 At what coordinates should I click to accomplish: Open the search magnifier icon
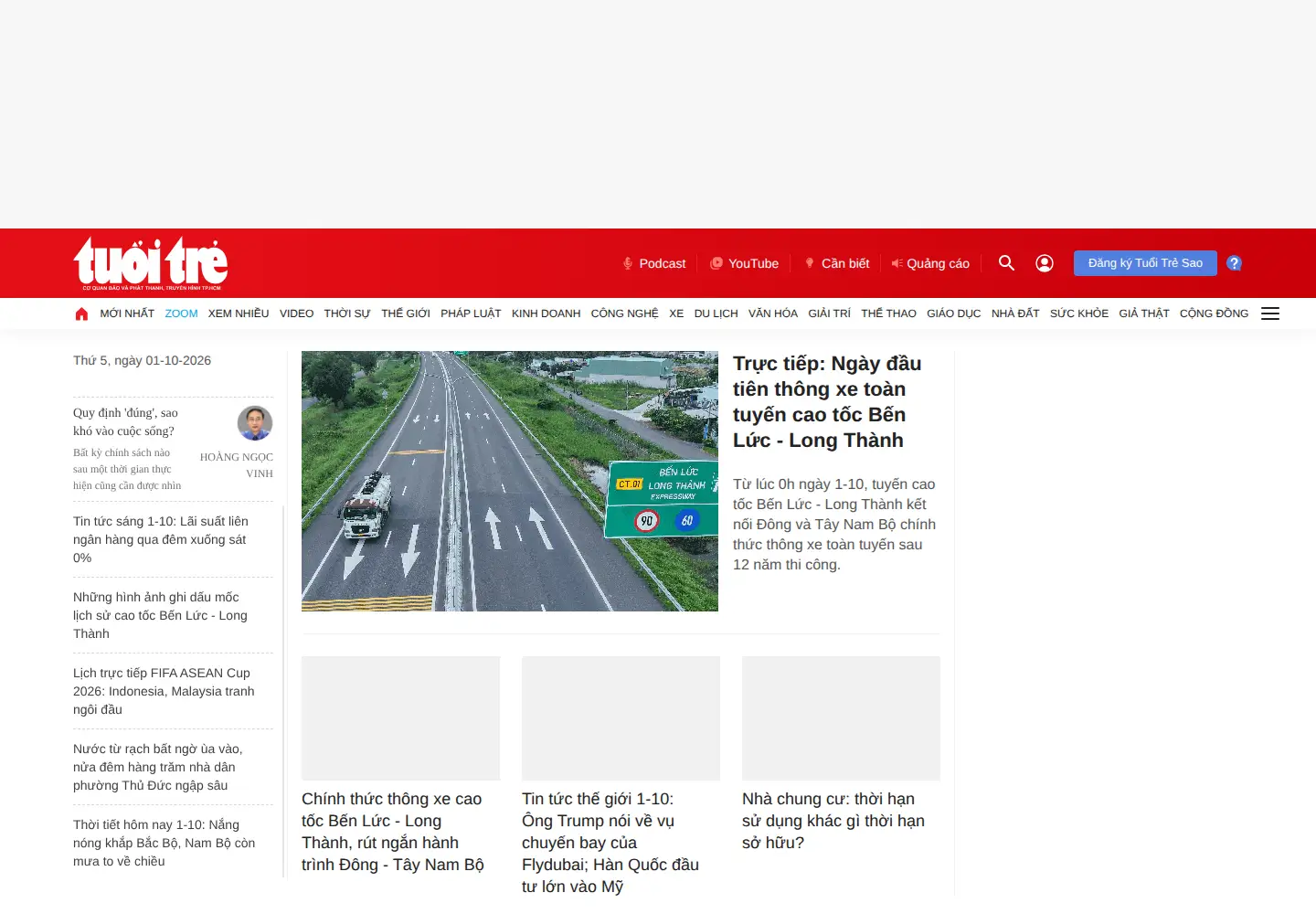click(x=1006, y=263)
